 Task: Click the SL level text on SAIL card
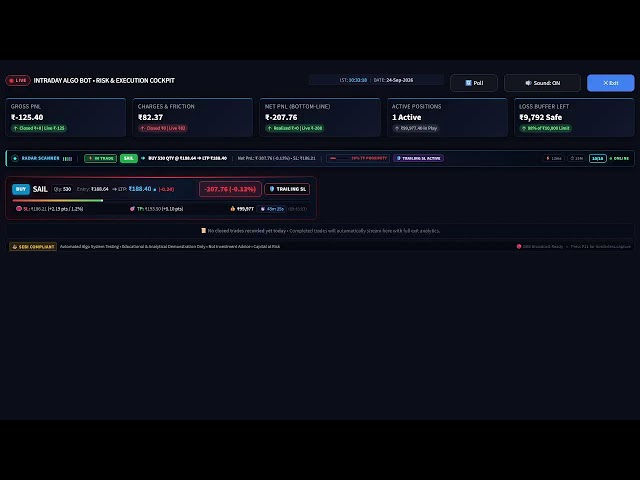click(53, 209)
